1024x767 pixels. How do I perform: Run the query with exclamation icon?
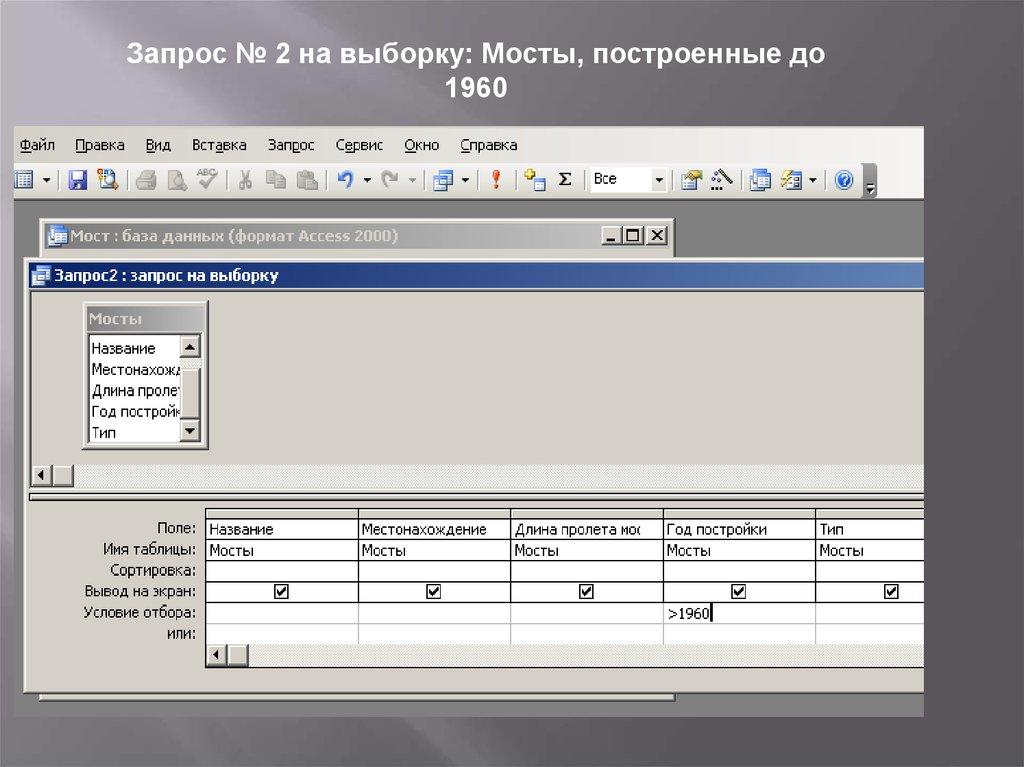(495, 180)
